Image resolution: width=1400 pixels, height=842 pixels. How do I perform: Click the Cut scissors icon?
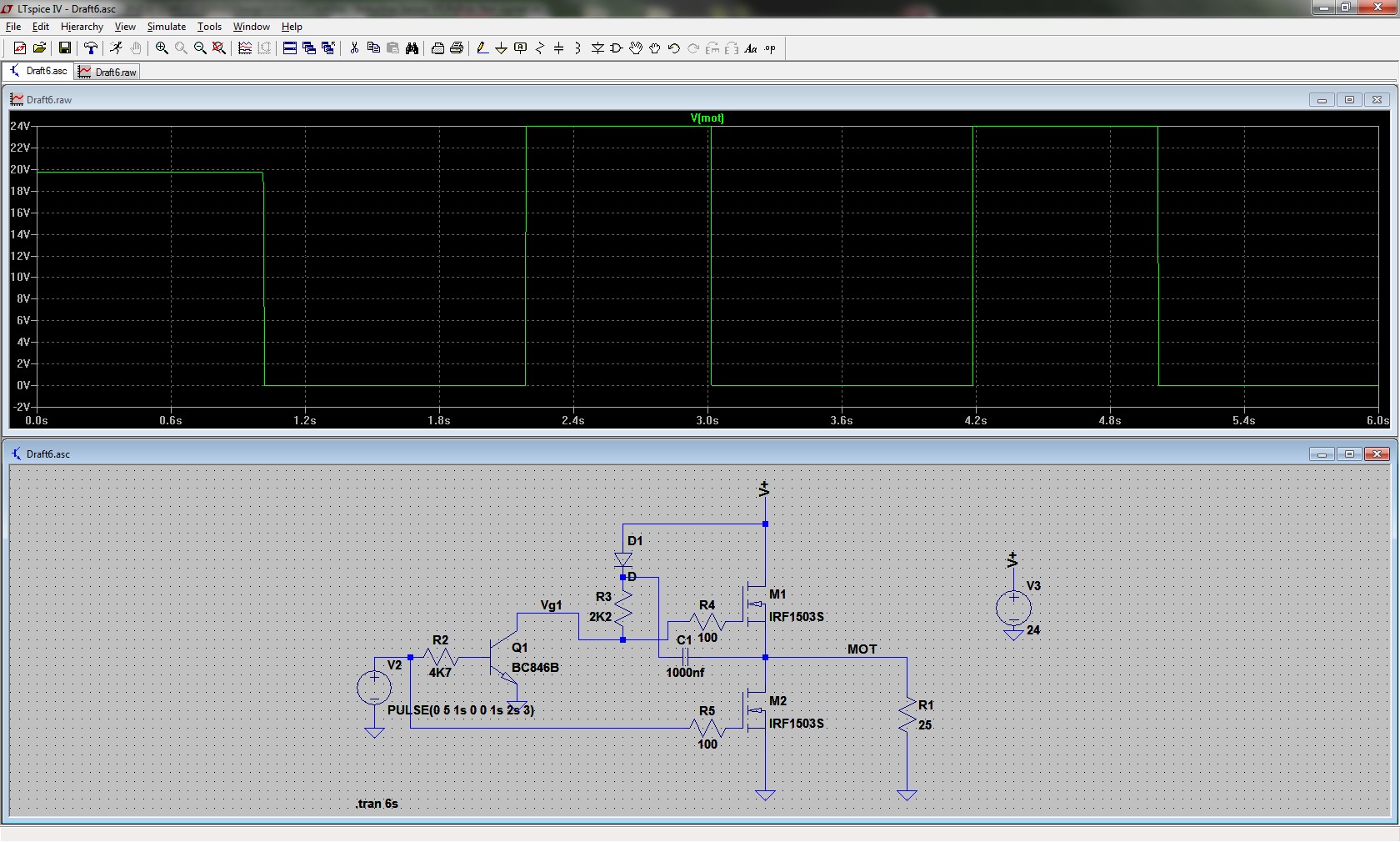[x=354, y=48]
